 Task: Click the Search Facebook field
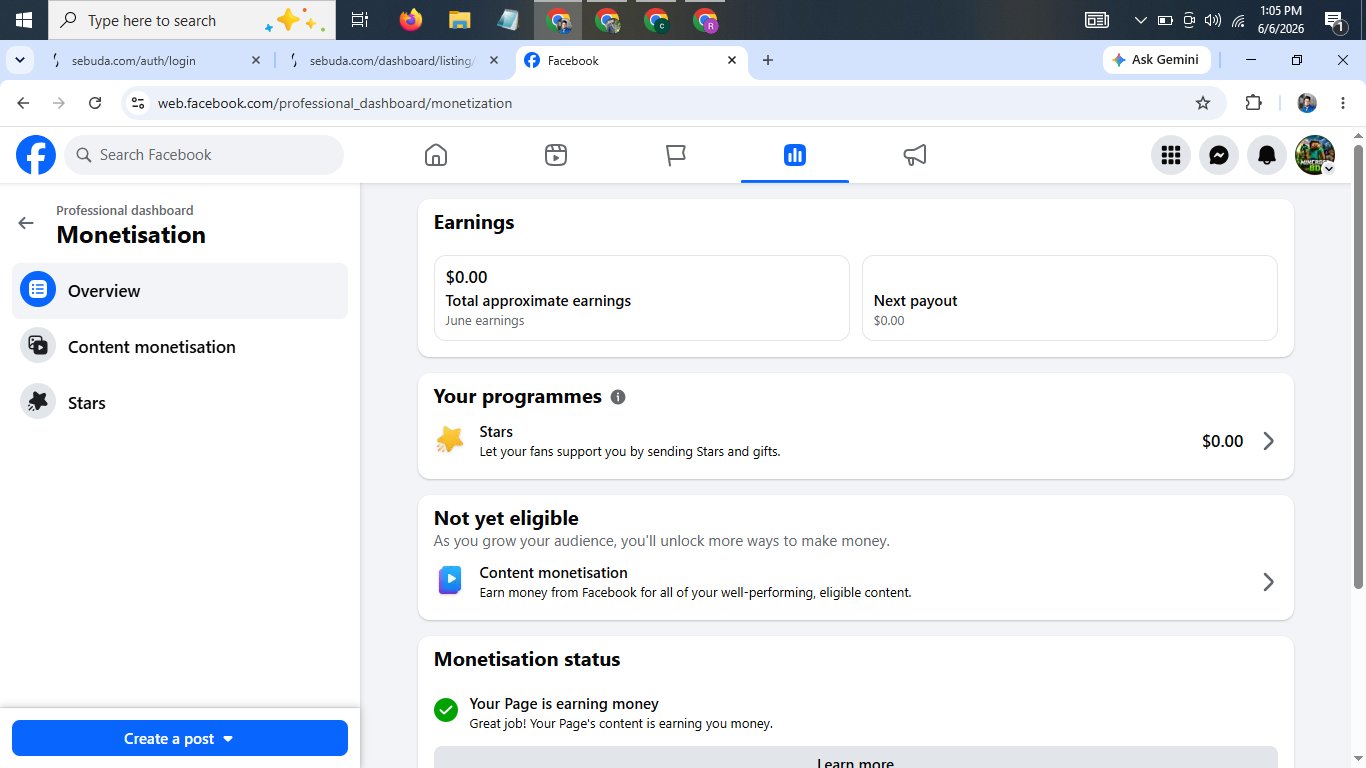click(204, 155)
